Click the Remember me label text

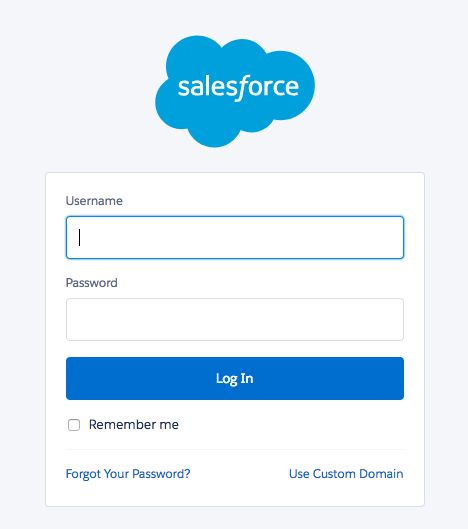(134, 424)
